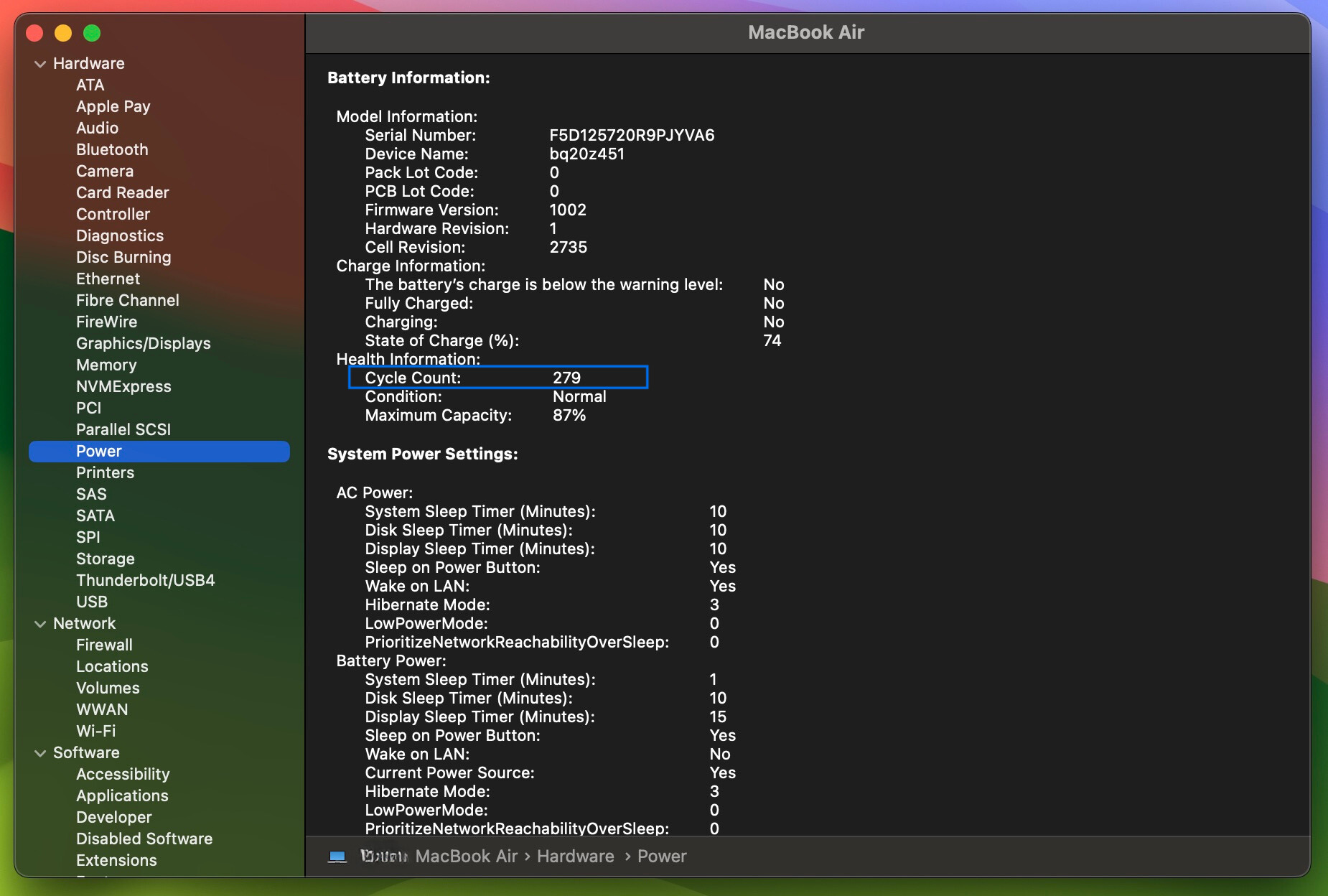The width and height of the screenshot is (1328, 896).
Task: Click Hardware in the path bar
Action: pos(576,857)
